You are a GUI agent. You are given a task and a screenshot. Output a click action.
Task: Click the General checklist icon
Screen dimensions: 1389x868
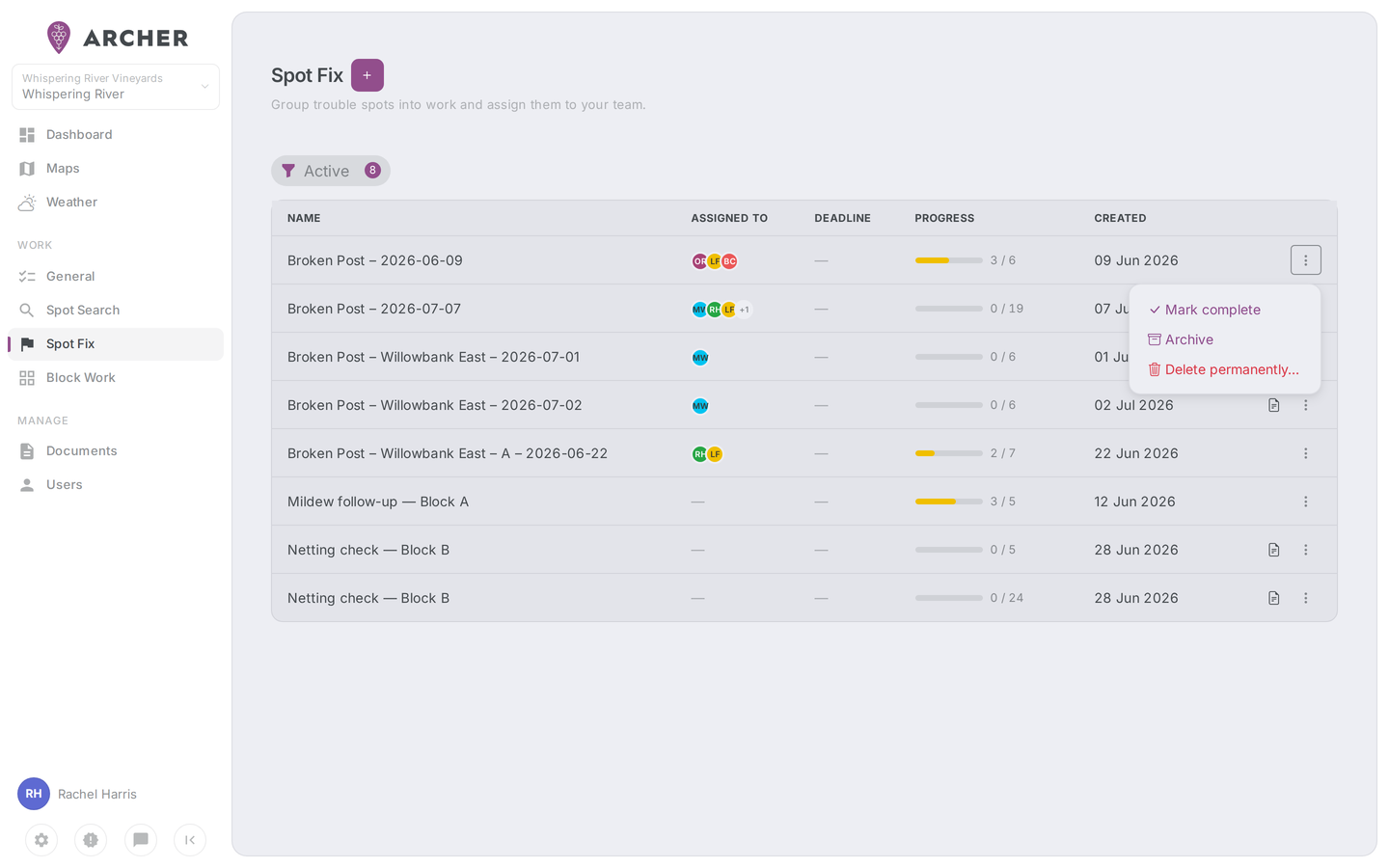point(27,277)
